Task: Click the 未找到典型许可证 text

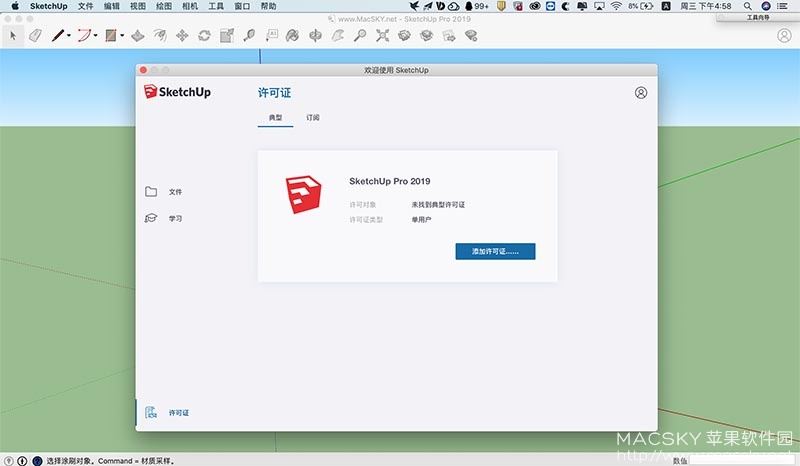Action: (x=438, y=205)
